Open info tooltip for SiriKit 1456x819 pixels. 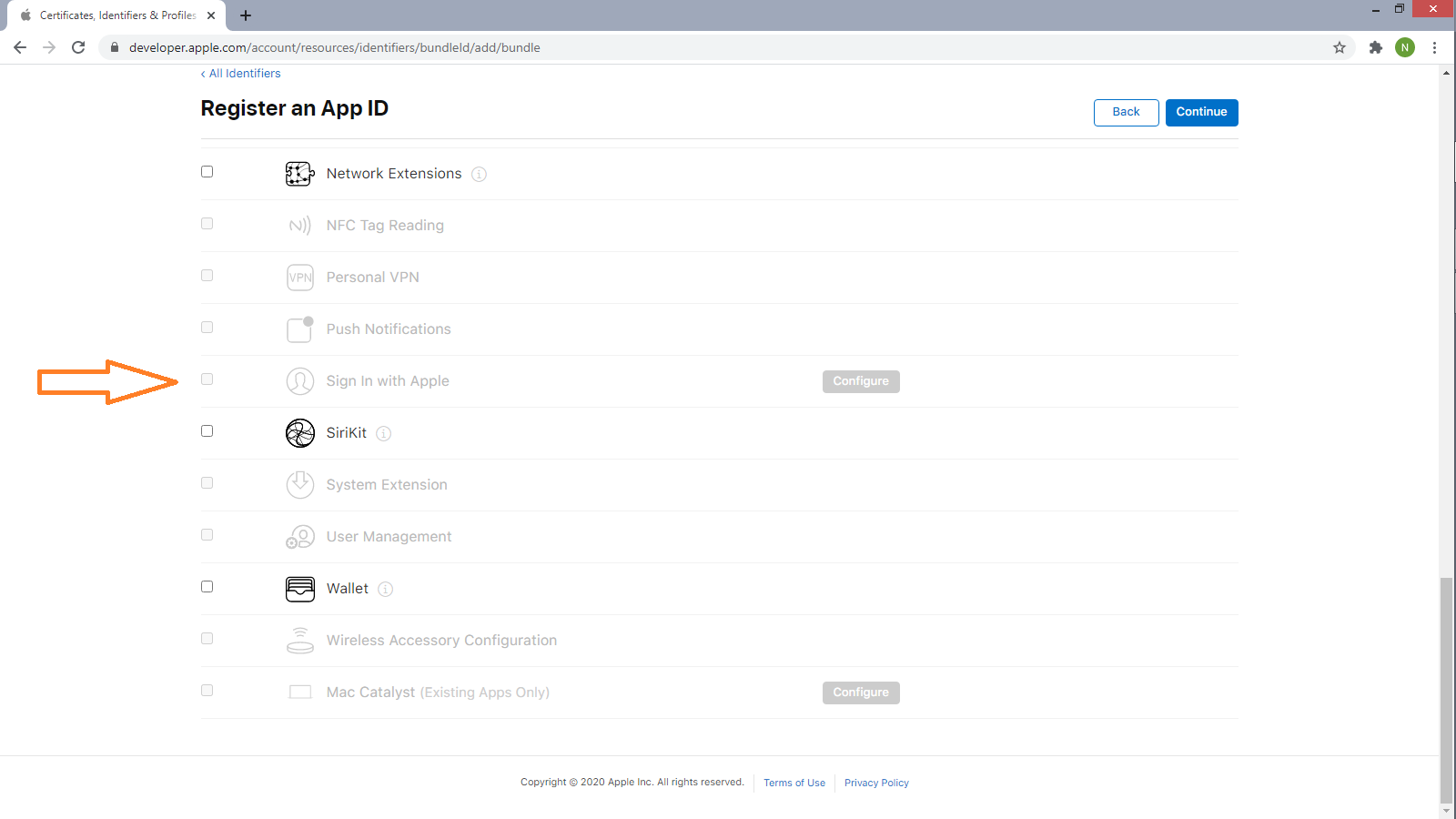click(384, 433)
